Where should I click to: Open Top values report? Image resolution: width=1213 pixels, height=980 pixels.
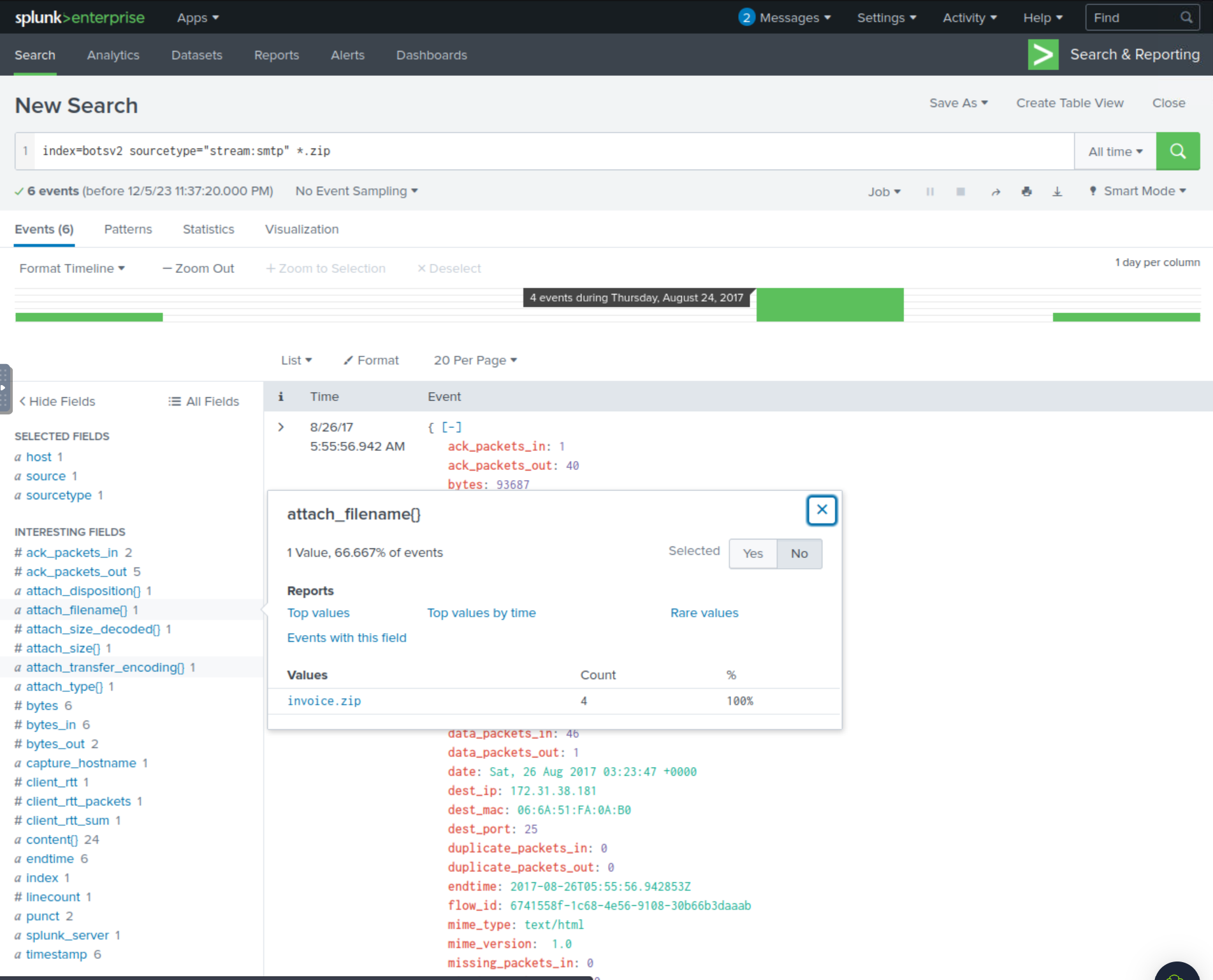[318, 613]
